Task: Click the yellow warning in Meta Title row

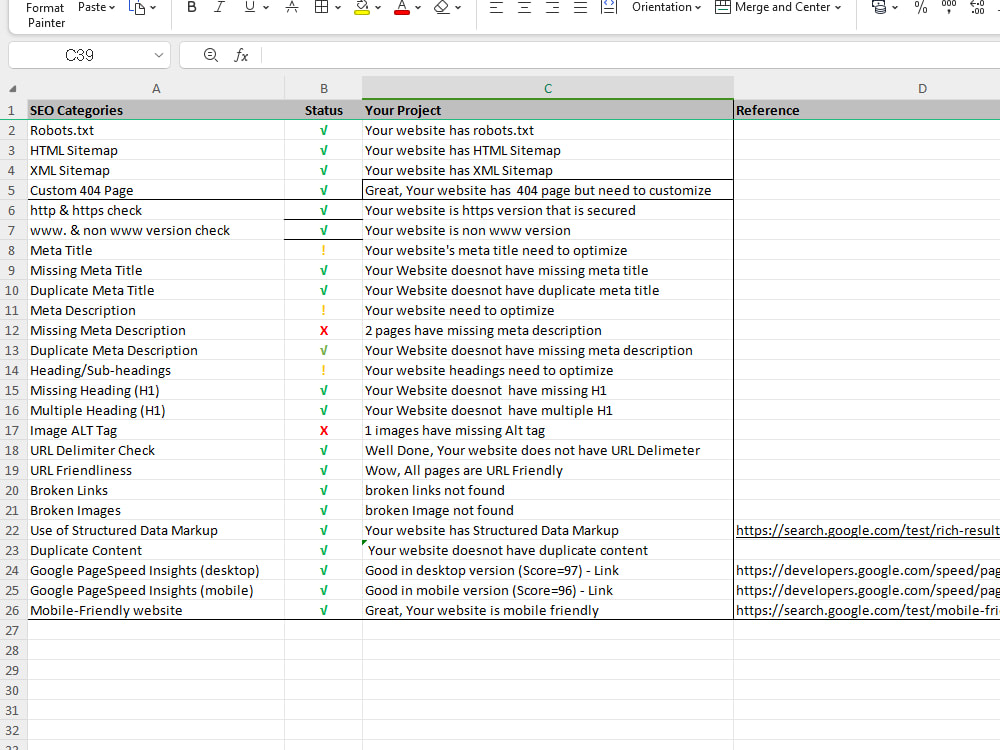Action: click(x=323, y=250)
